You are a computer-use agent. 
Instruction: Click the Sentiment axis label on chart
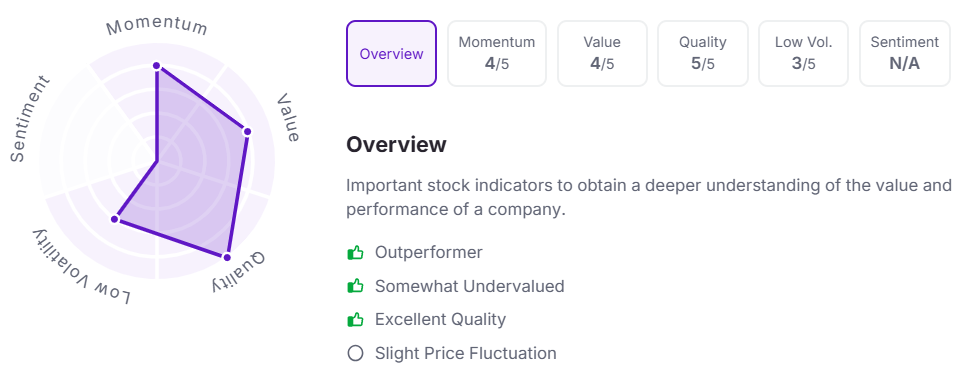[29, 119]
